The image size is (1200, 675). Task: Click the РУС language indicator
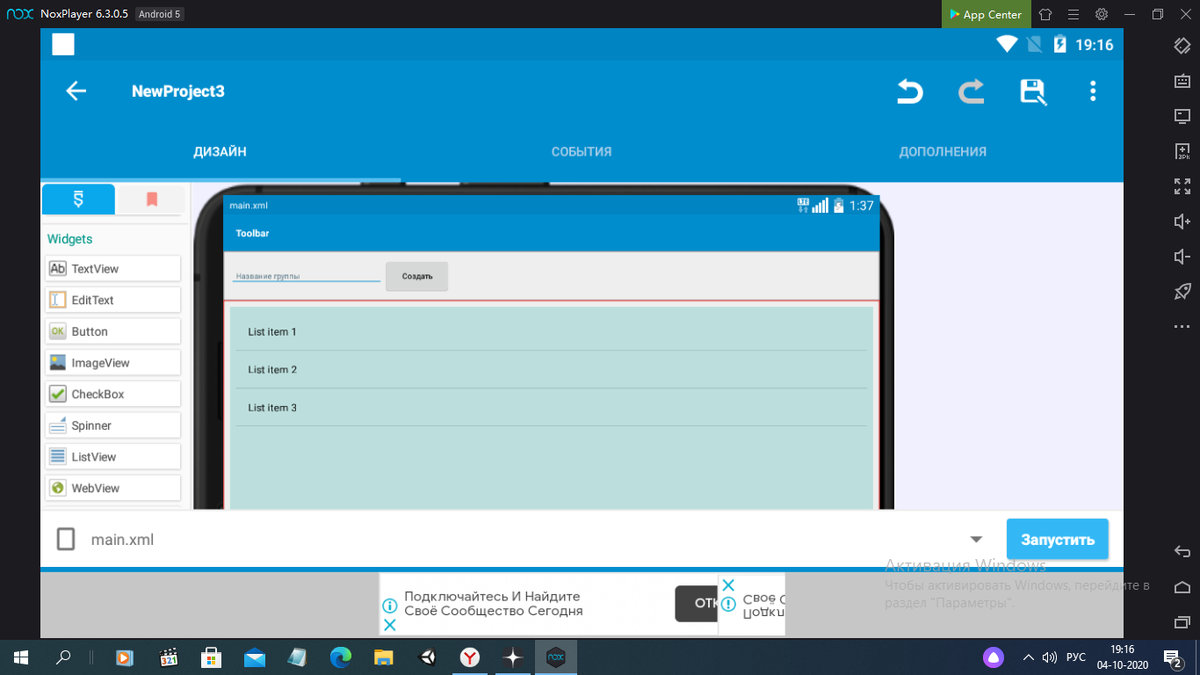1076,658
